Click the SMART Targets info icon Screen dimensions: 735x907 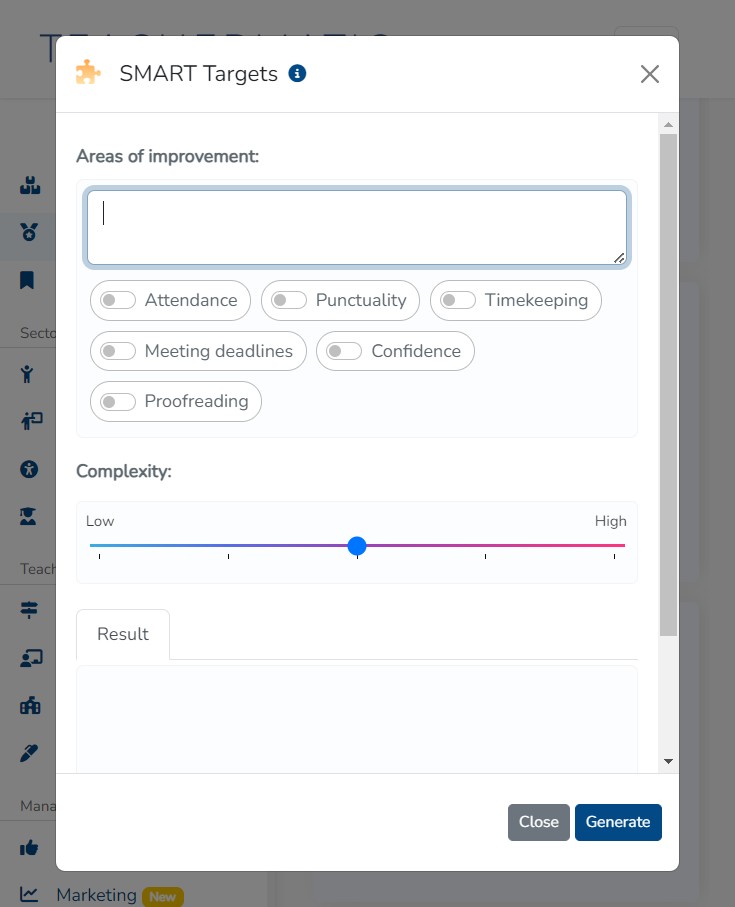pyautogui.click(x=297, y=73)
